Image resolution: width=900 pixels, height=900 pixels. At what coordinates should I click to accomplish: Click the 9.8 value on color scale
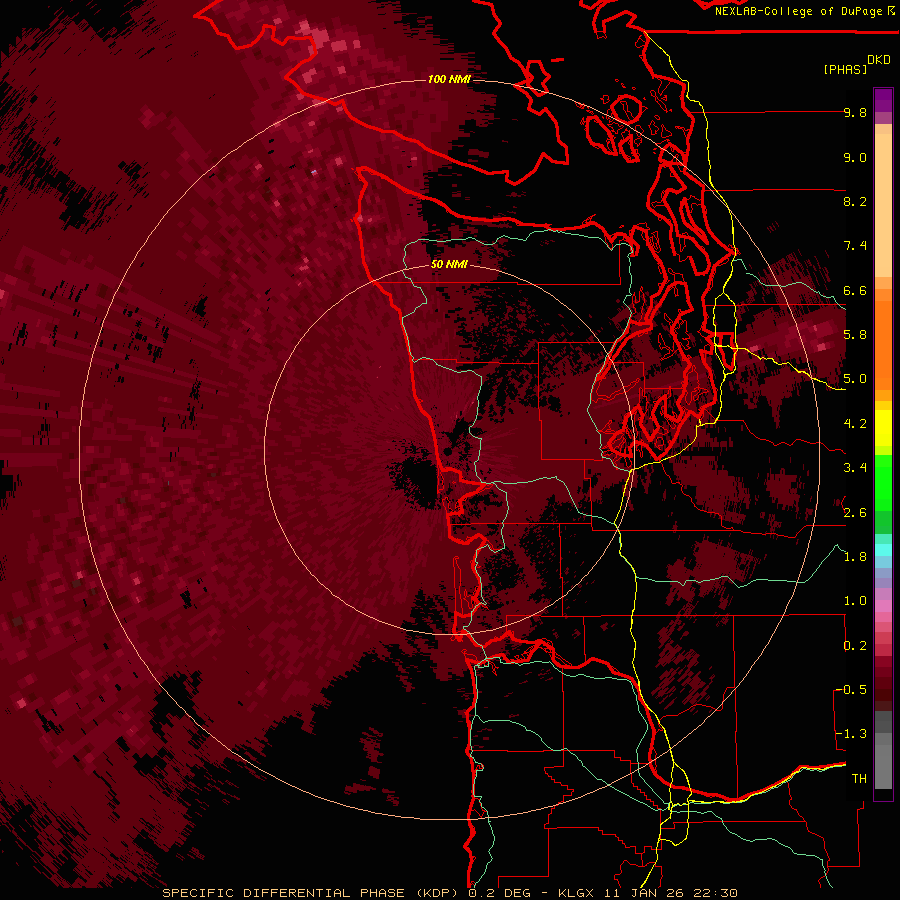coord(855,112)
